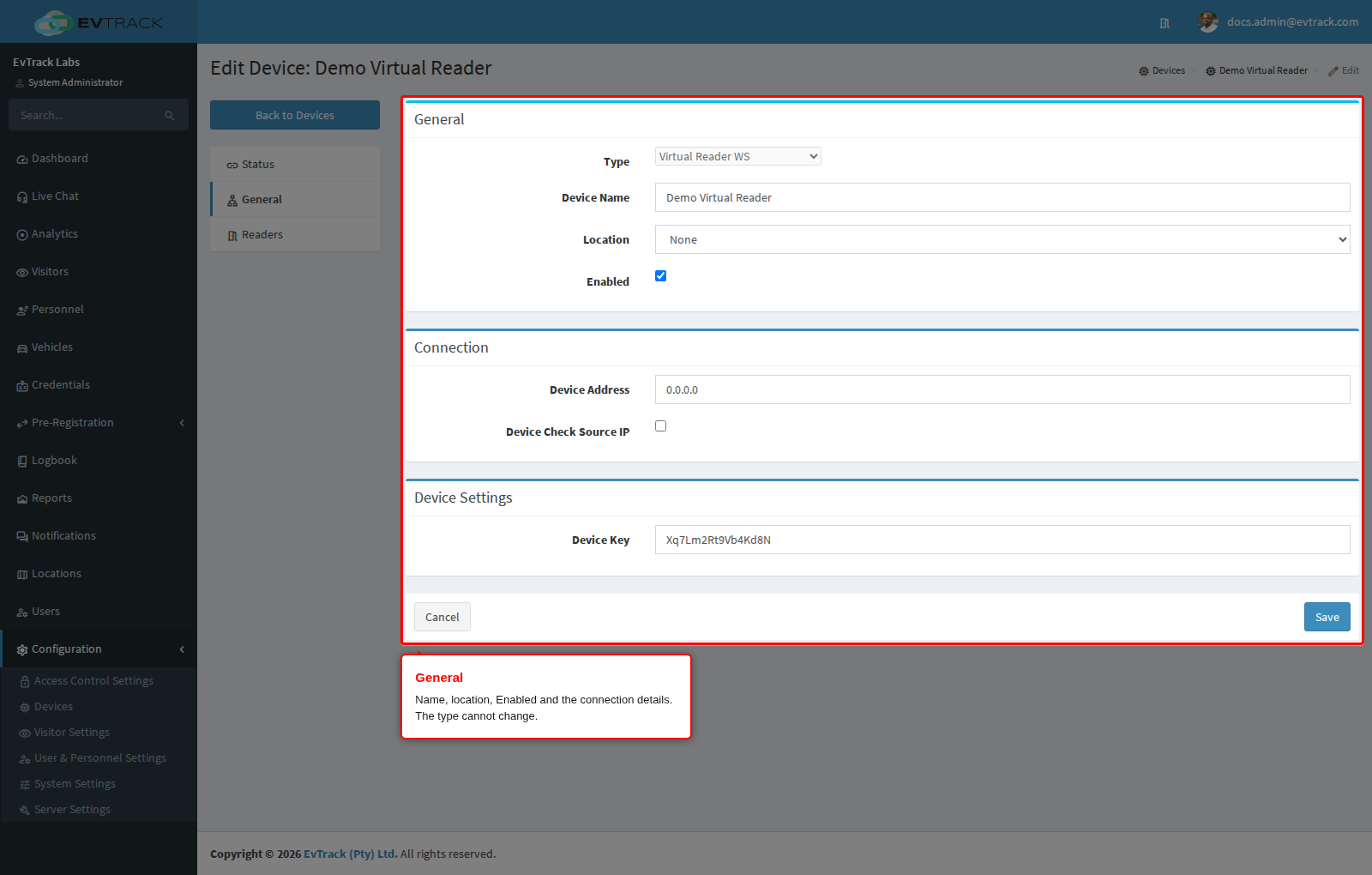Click into the Device Key field

tap(1002, 540)
